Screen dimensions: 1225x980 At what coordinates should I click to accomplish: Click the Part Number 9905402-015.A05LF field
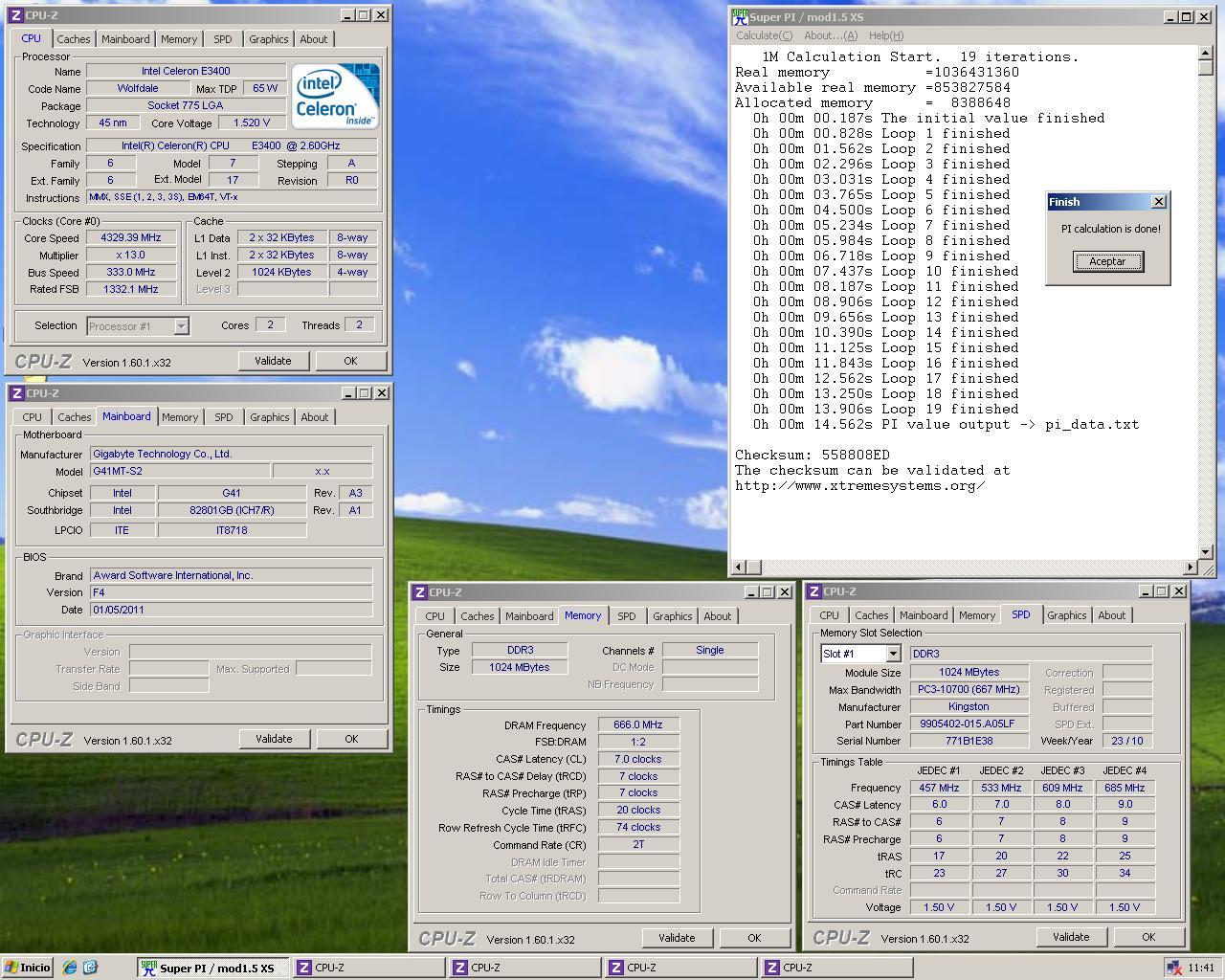point(969,724)
